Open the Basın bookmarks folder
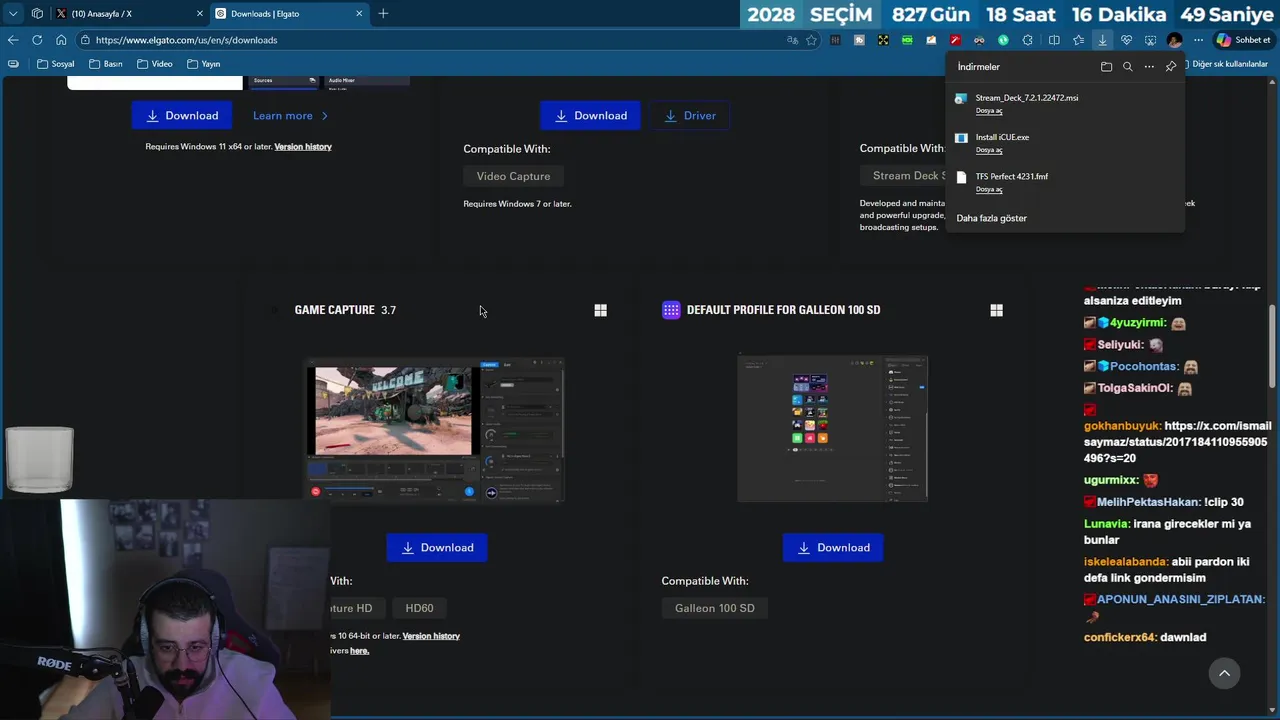 (106, 64)
